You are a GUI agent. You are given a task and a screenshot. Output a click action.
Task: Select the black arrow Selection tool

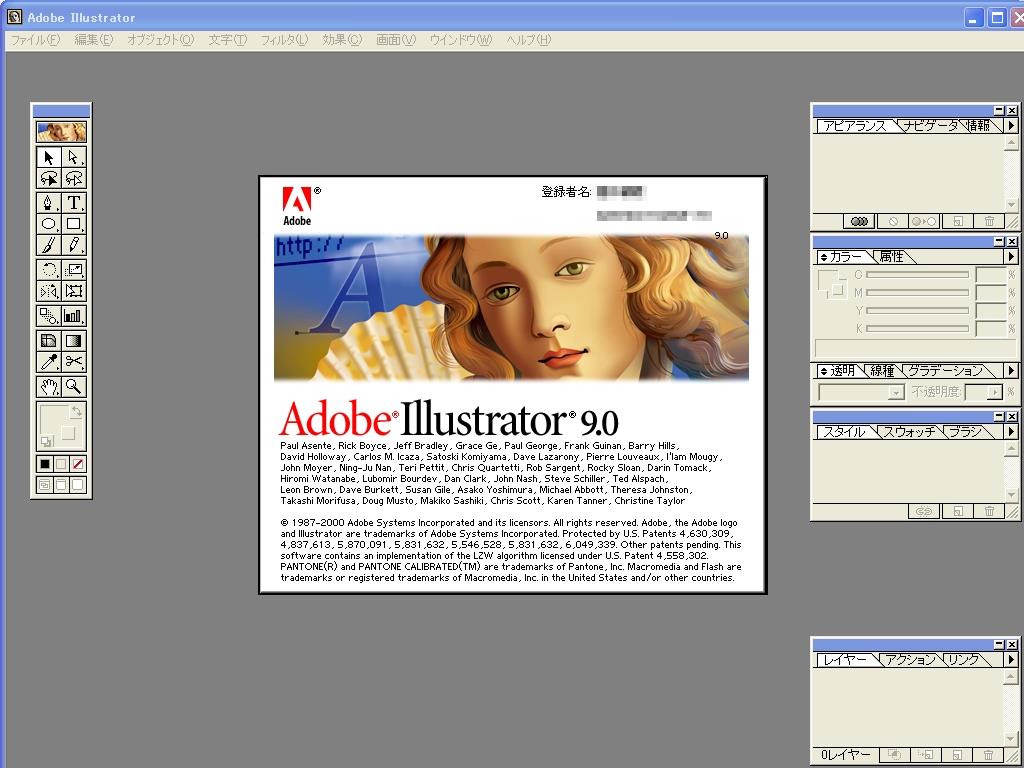(48, 157)
